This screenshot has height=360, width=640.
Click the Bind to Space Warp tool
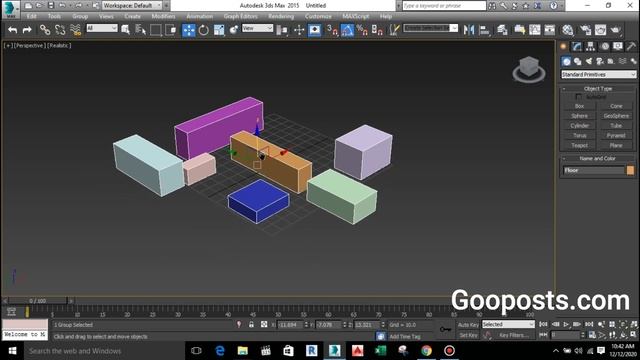click(x=76, y=30)
